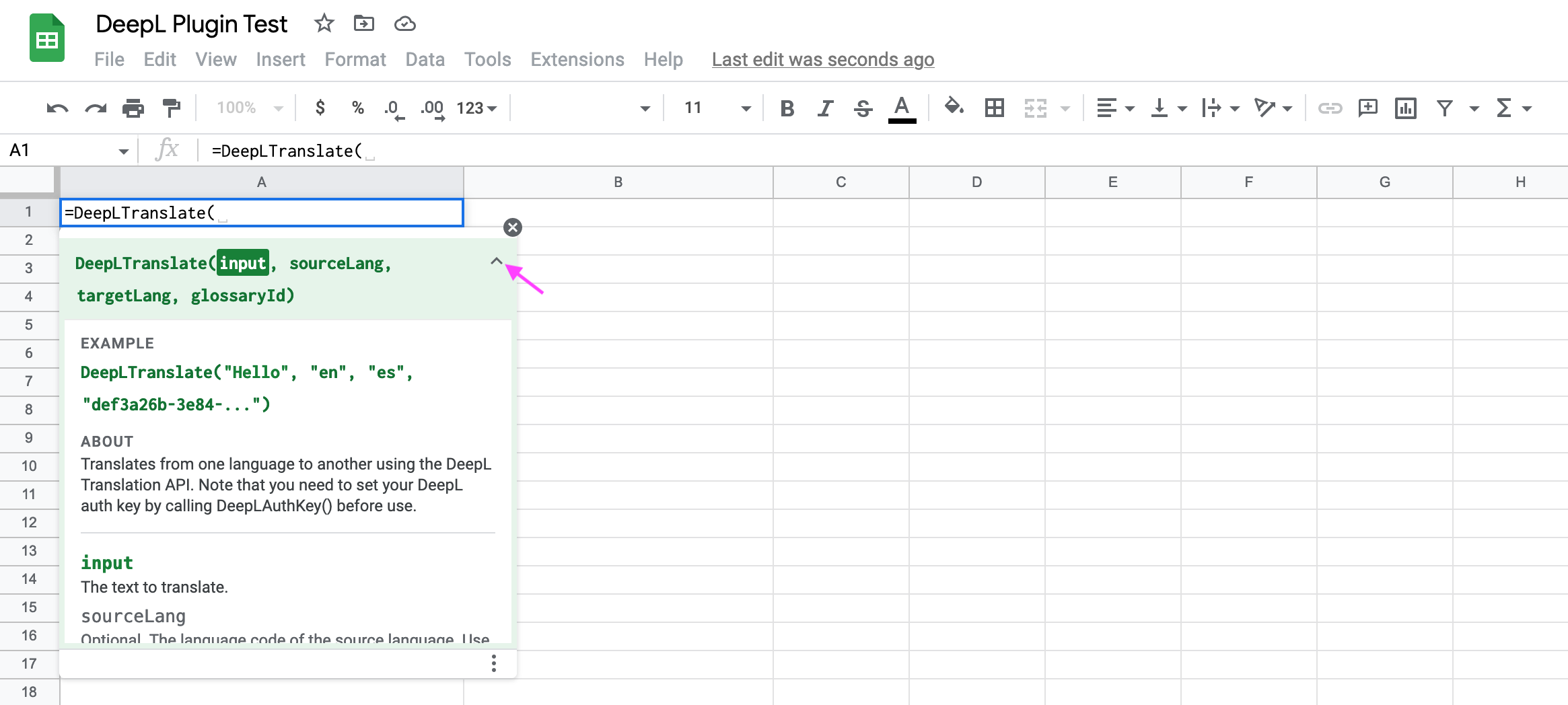The height and width of the screenshot is (705, 1568).
Task: Check cloud save status icon
Action: (404, 24)
